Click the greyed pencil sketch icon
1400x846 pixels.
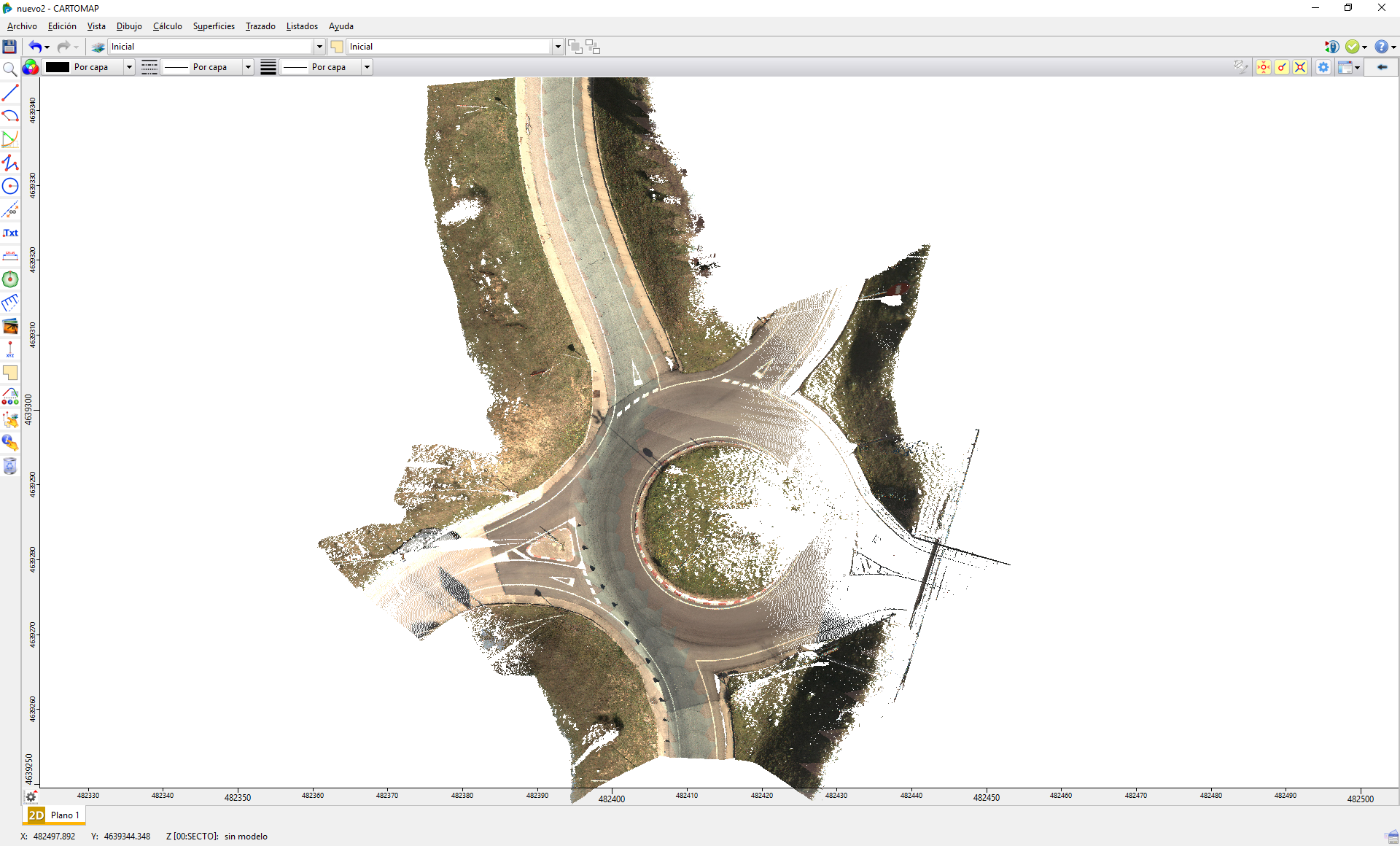[x=1240, y=67]
